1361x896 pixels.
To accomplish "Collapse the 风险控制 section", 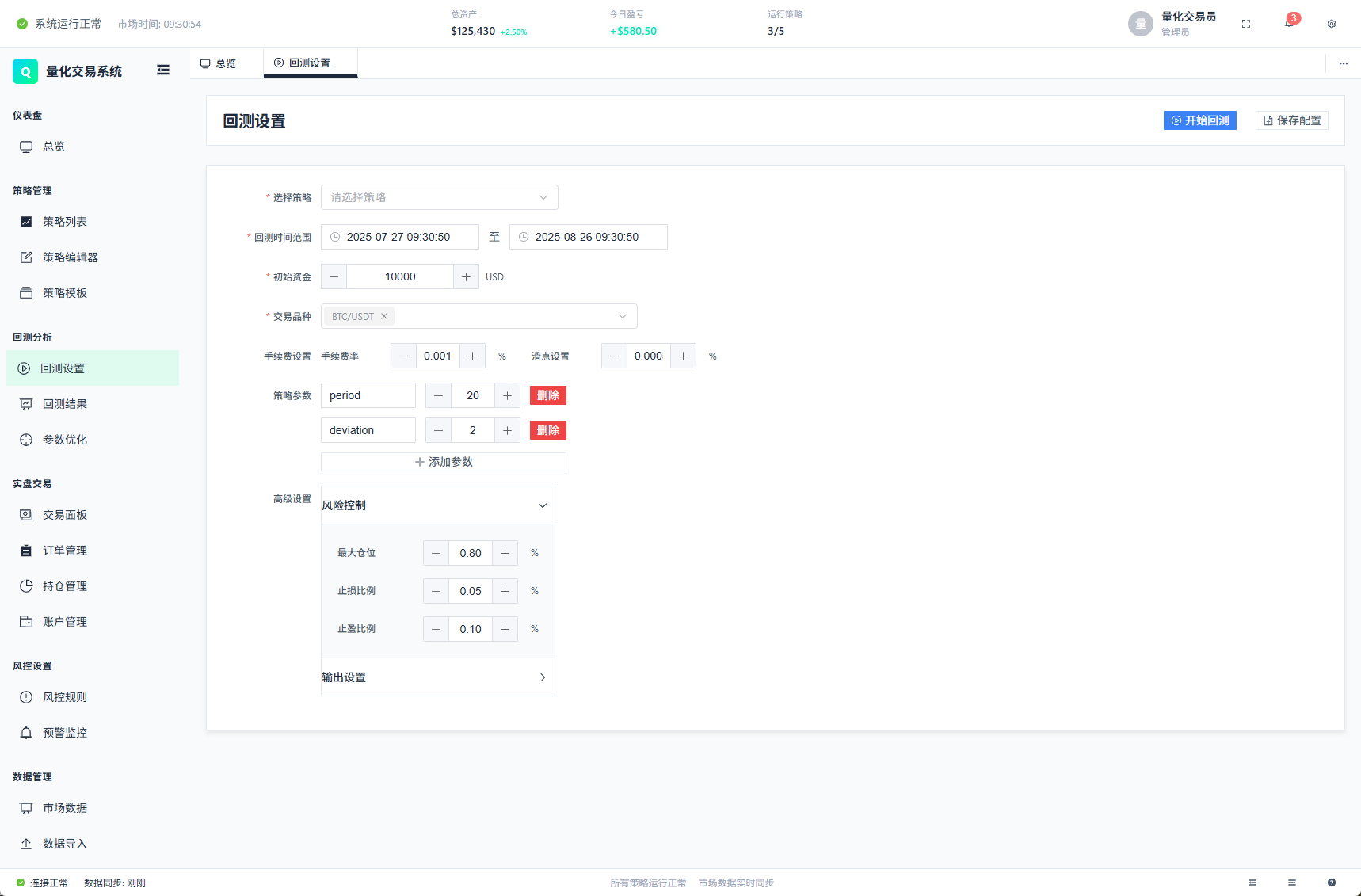I will tap(438, 505).
